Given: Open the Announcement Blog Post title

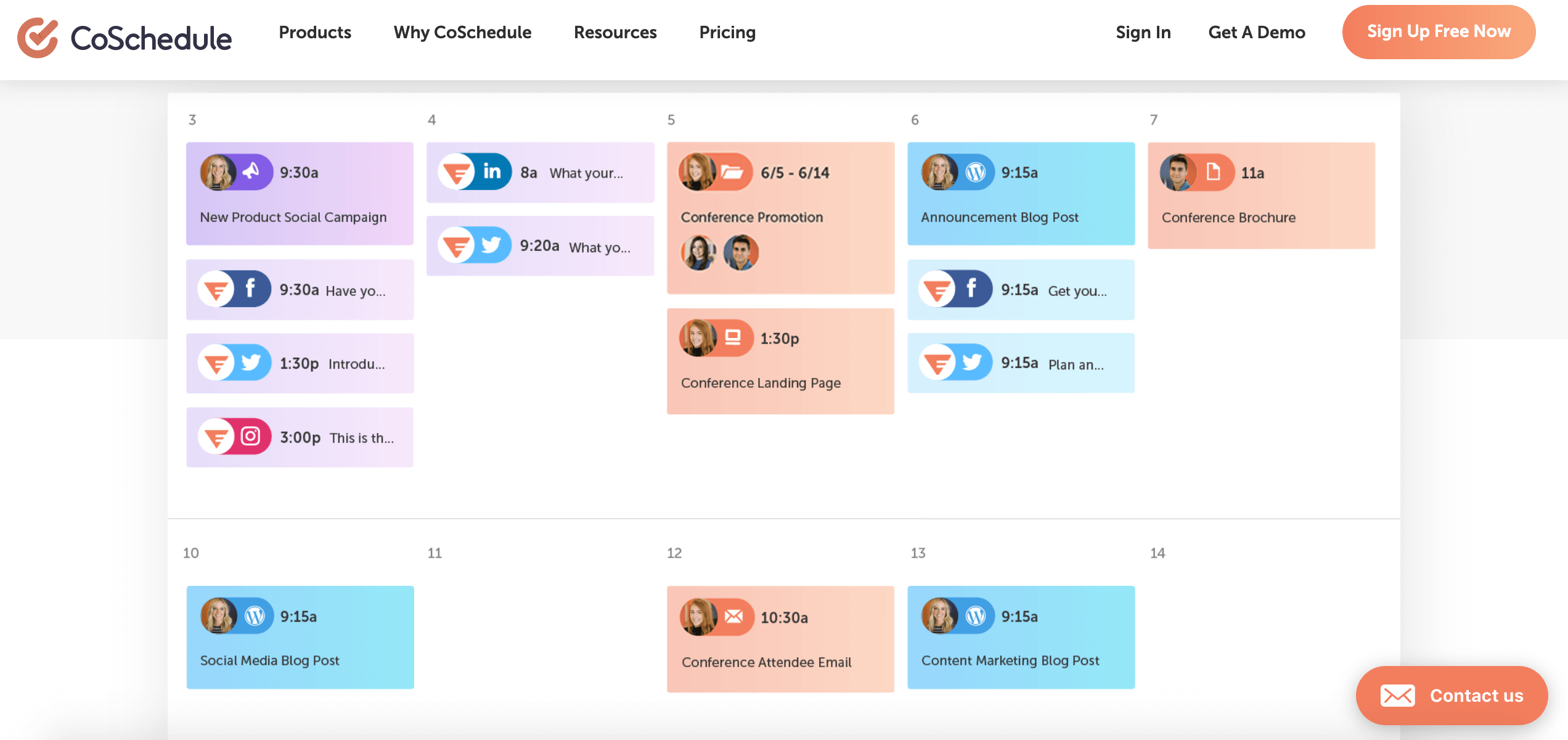Looking at the screenshot, I should (1000, 218).
